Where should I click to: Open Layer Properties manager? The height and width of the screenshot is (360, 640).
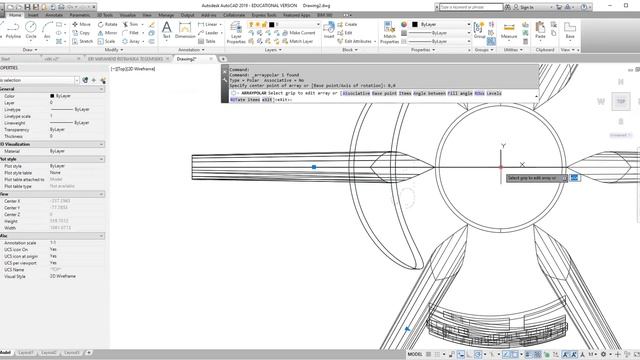236,33
